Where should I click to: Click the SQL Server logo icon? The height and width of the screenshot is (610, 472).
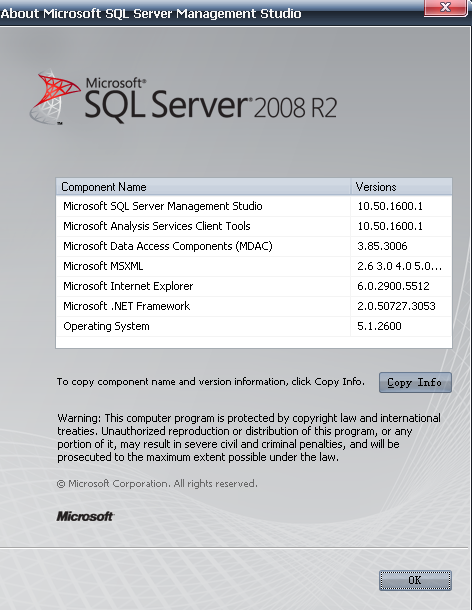[54, 97]
